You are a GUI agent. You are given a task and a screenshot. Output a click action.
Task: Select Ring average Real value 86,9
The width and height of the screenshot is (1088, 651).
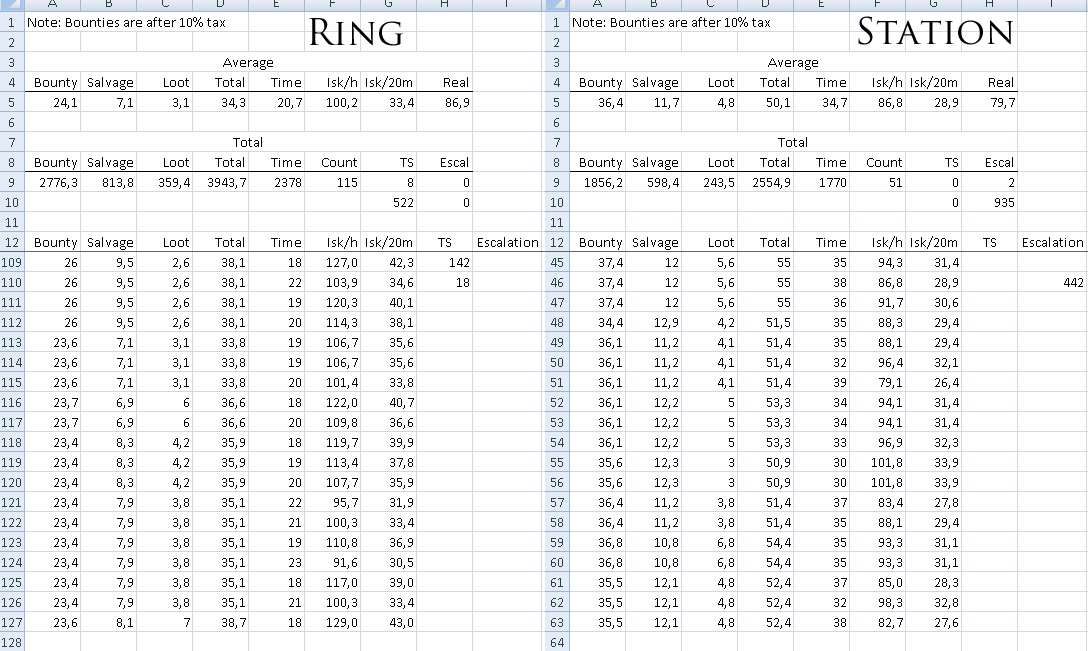point(445,102)
